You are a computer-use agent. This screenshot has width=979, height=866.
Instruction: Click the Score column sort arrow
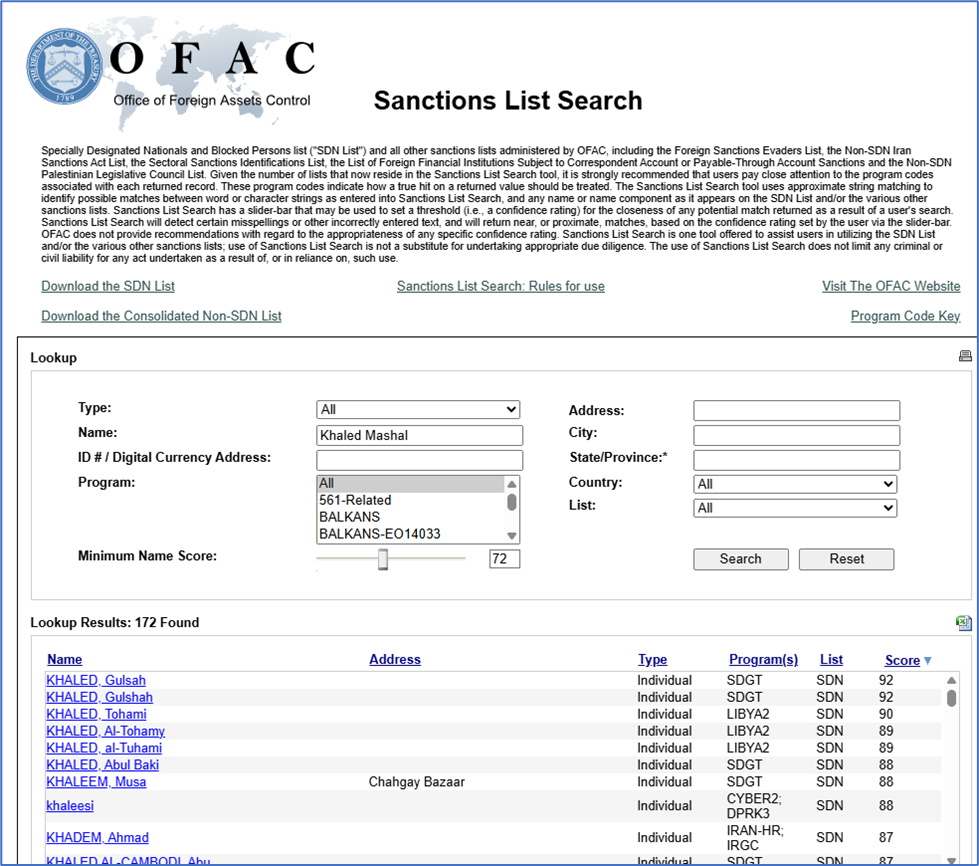(927, 661)
